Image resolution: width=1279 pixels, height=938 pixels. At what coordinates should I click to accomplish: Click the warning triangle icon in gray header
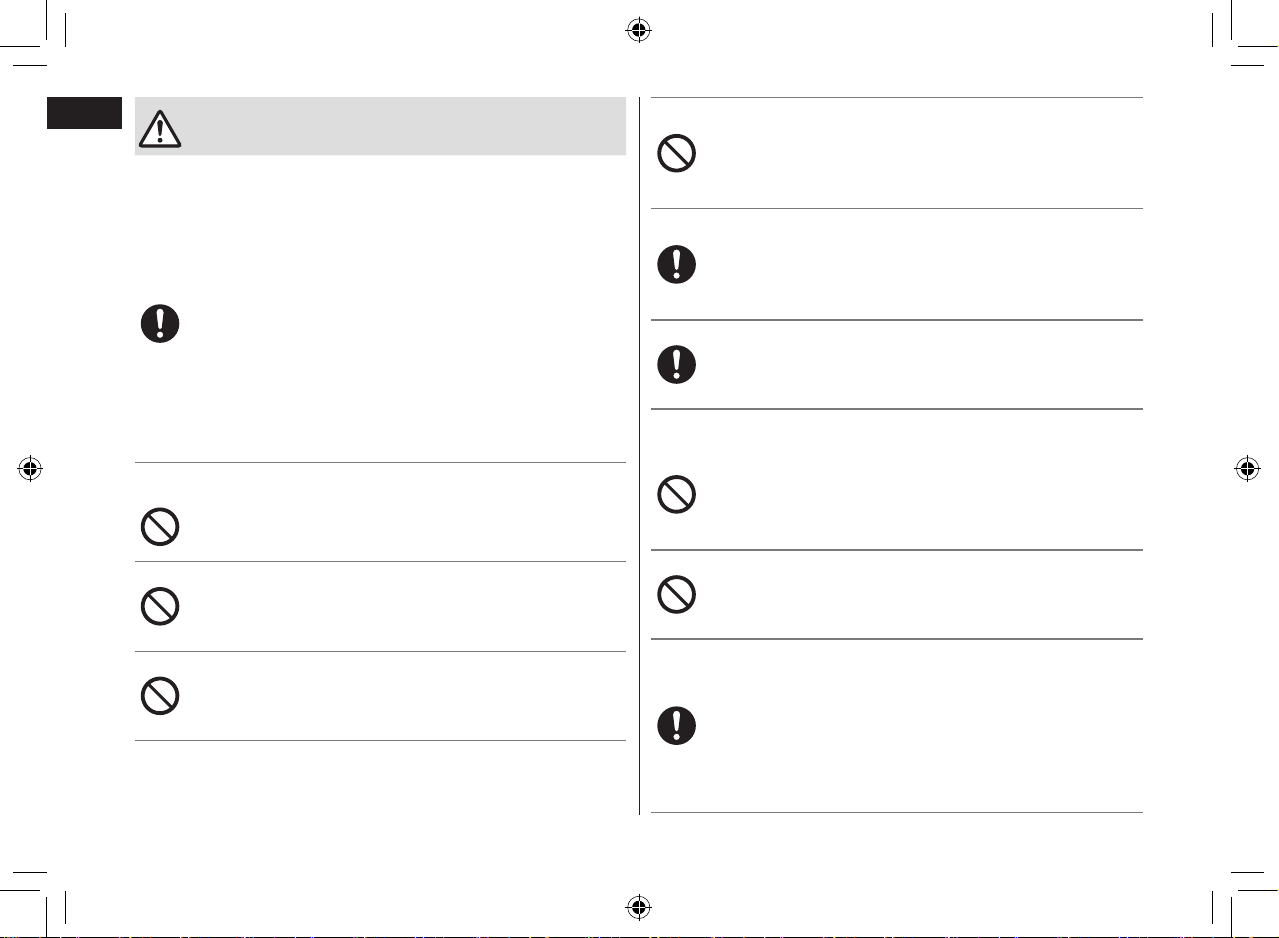coord(160,128)
